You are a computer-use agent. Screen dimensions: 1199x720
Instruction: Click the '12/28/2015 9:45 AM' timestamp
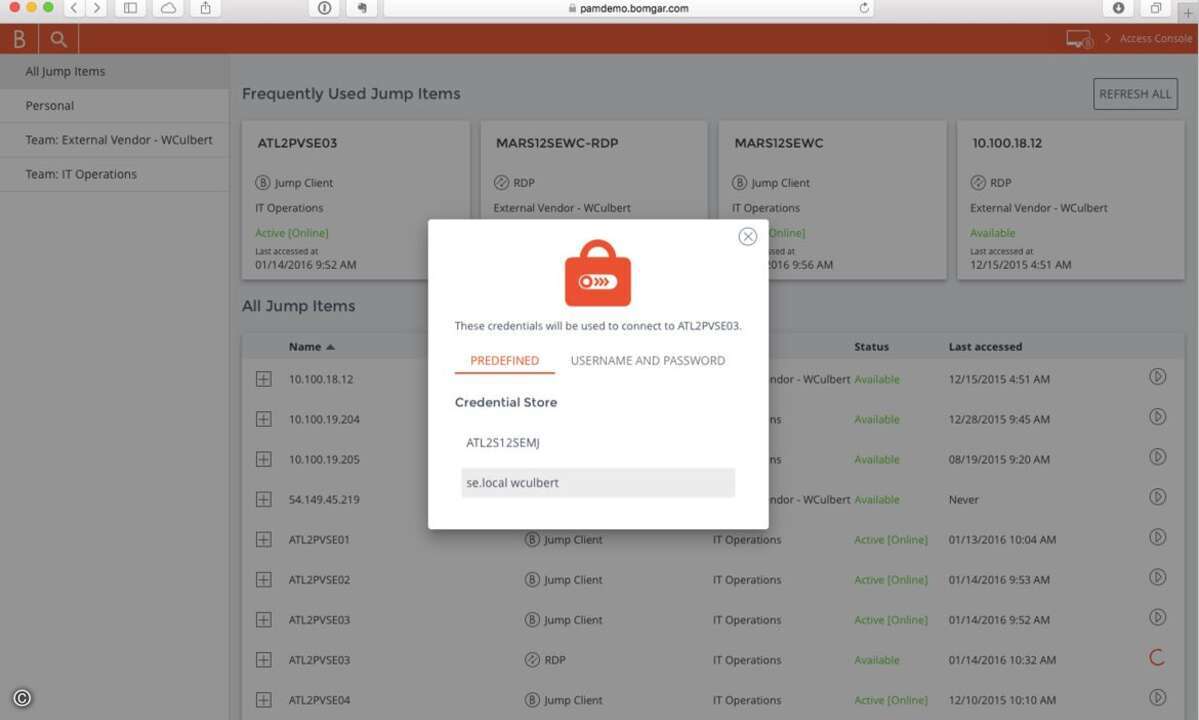pos(999,420)
